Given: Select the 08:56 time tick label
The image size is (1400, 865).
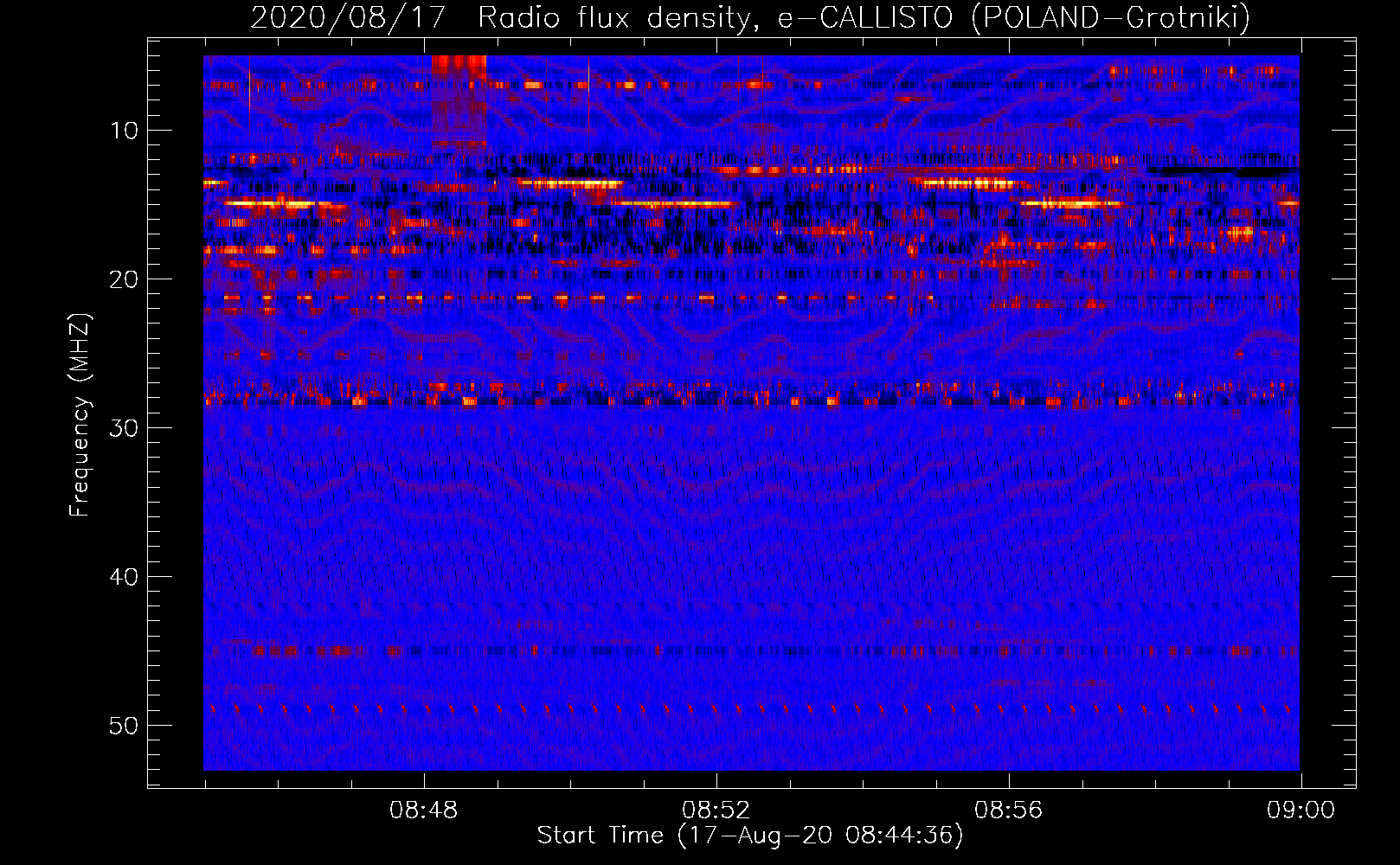Looking at the screenshot, I should coord(1009,811).
